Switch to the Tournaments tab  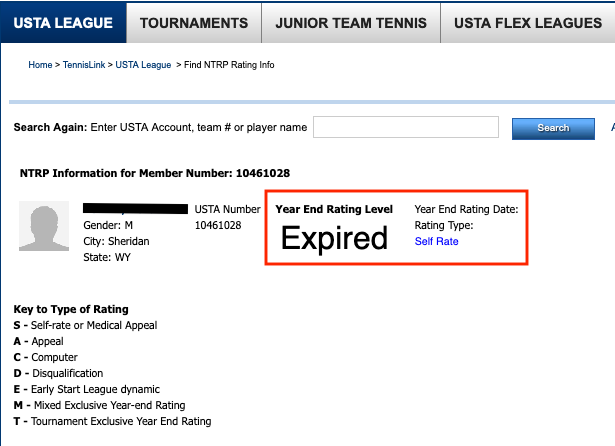click(x=194, y=22)
